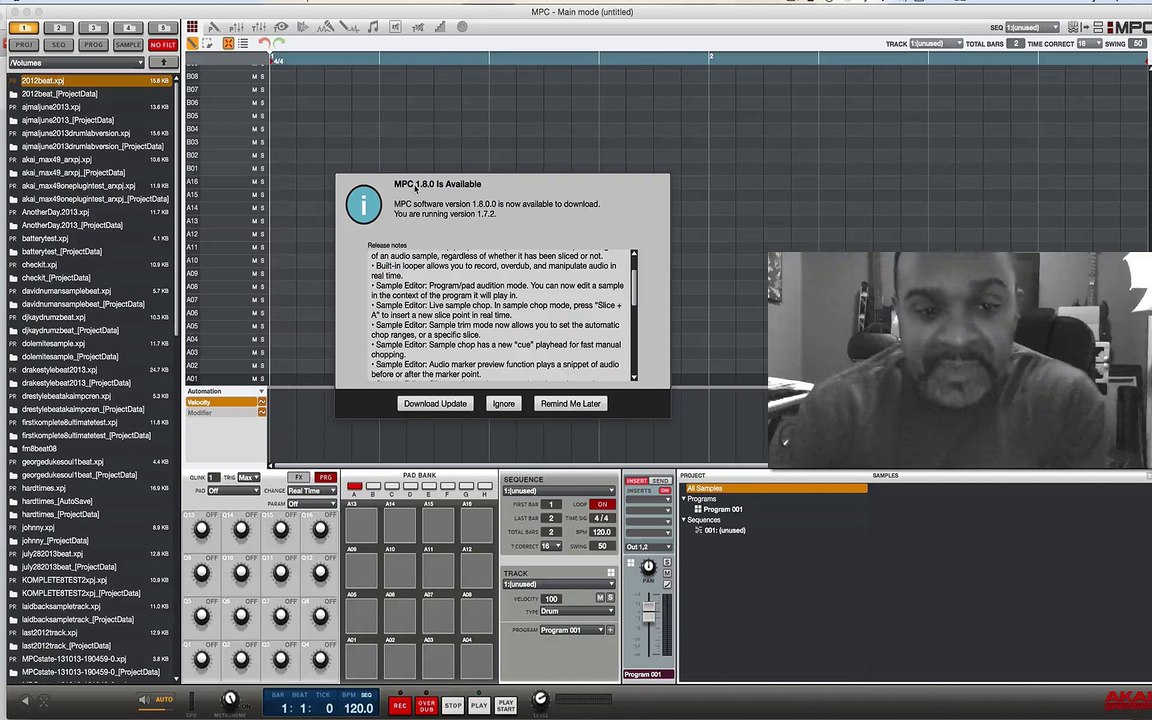Select the marquee selection tool

[x=208, y=44]
